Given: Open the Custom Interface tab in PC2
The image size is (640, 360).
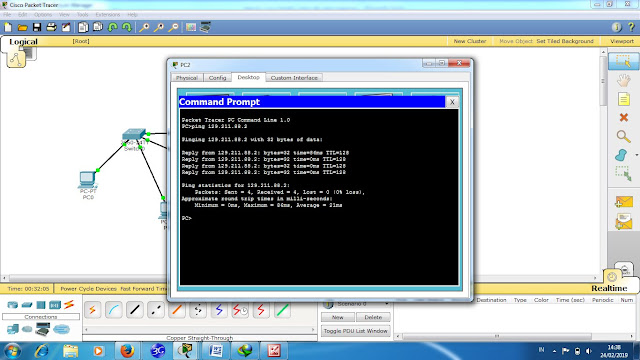Looking at the screenshot, I should (x=294, y=78).
